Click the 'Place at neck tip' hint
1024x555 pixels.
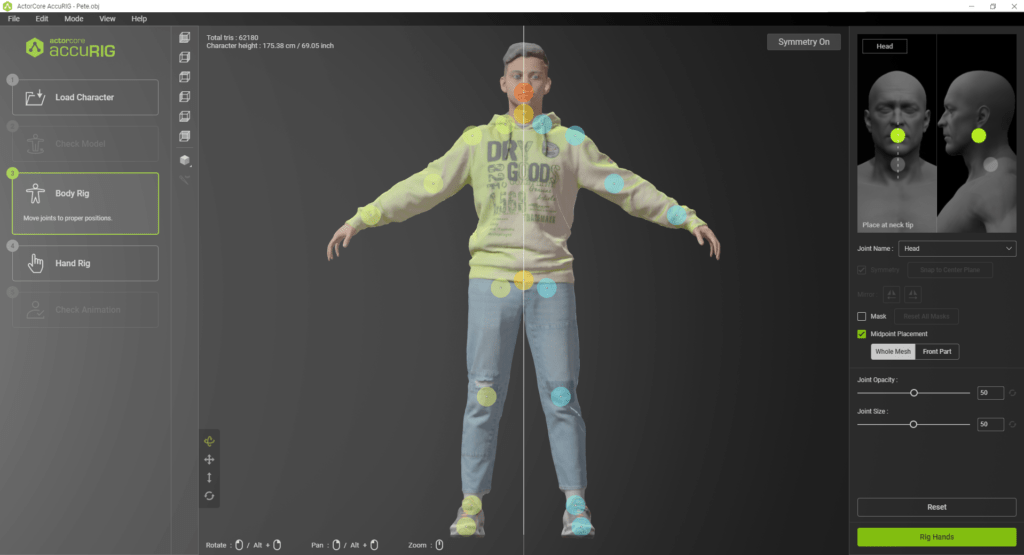pos(888,225)
